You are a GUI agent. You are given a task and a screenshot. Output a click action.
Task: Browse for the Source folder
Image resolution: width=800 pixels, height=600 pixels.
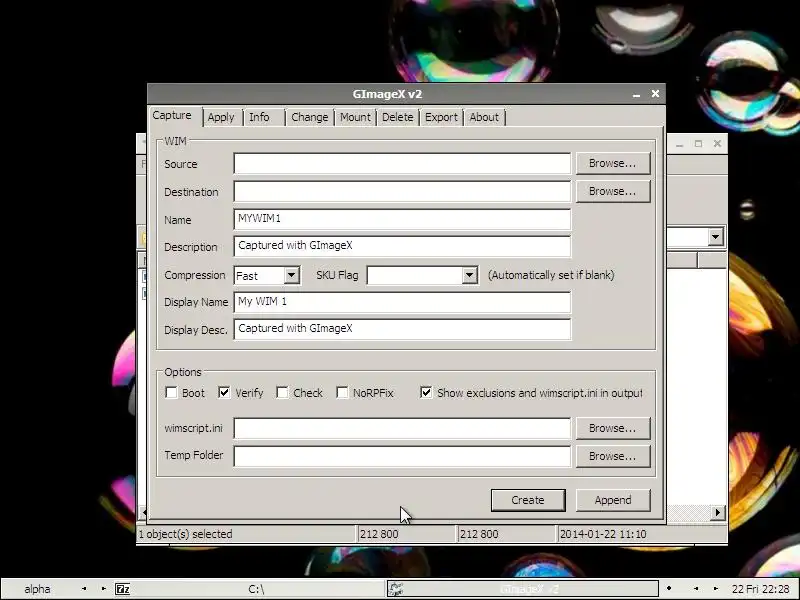[613, 163]
